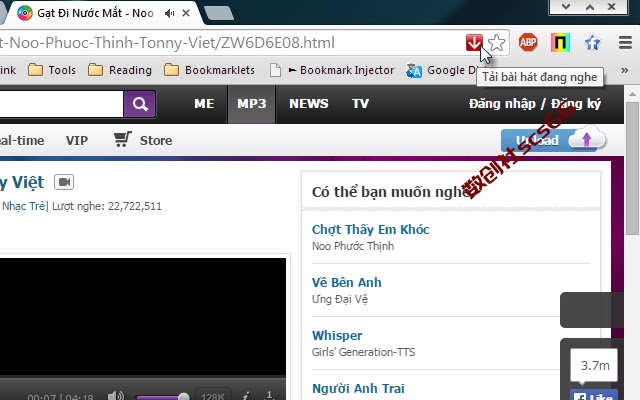Select the MP3 menu item
Image resolution: width=640 pixels, height=400 pixels.
(x=251, y=104)
